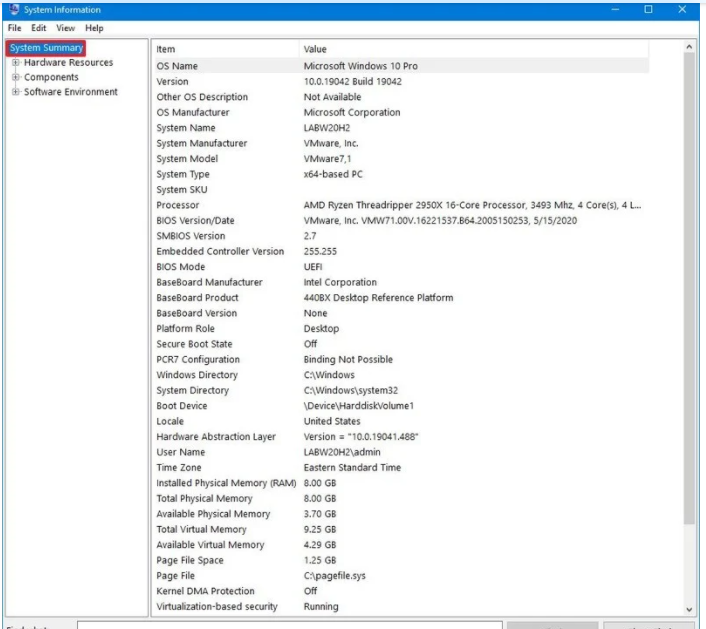Image resolution: width=706 pixels, height=629 pixels.
Task: Open the View menu
Action: tap(65, 28)
